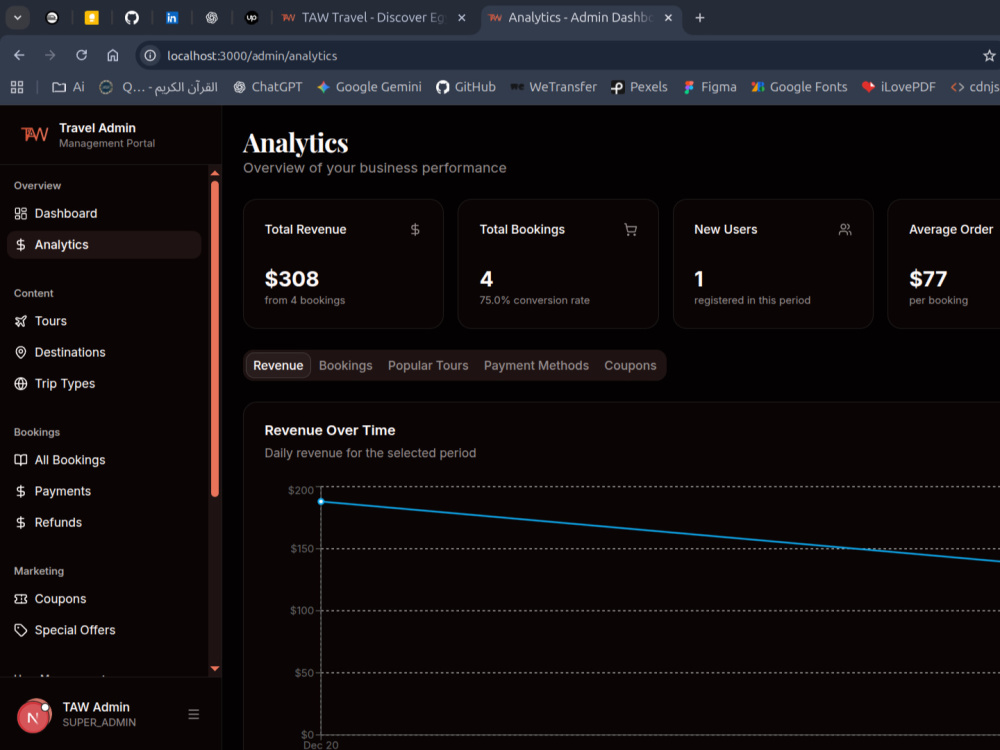Open the apps grid in bookmarks bar

pos(17,87)
